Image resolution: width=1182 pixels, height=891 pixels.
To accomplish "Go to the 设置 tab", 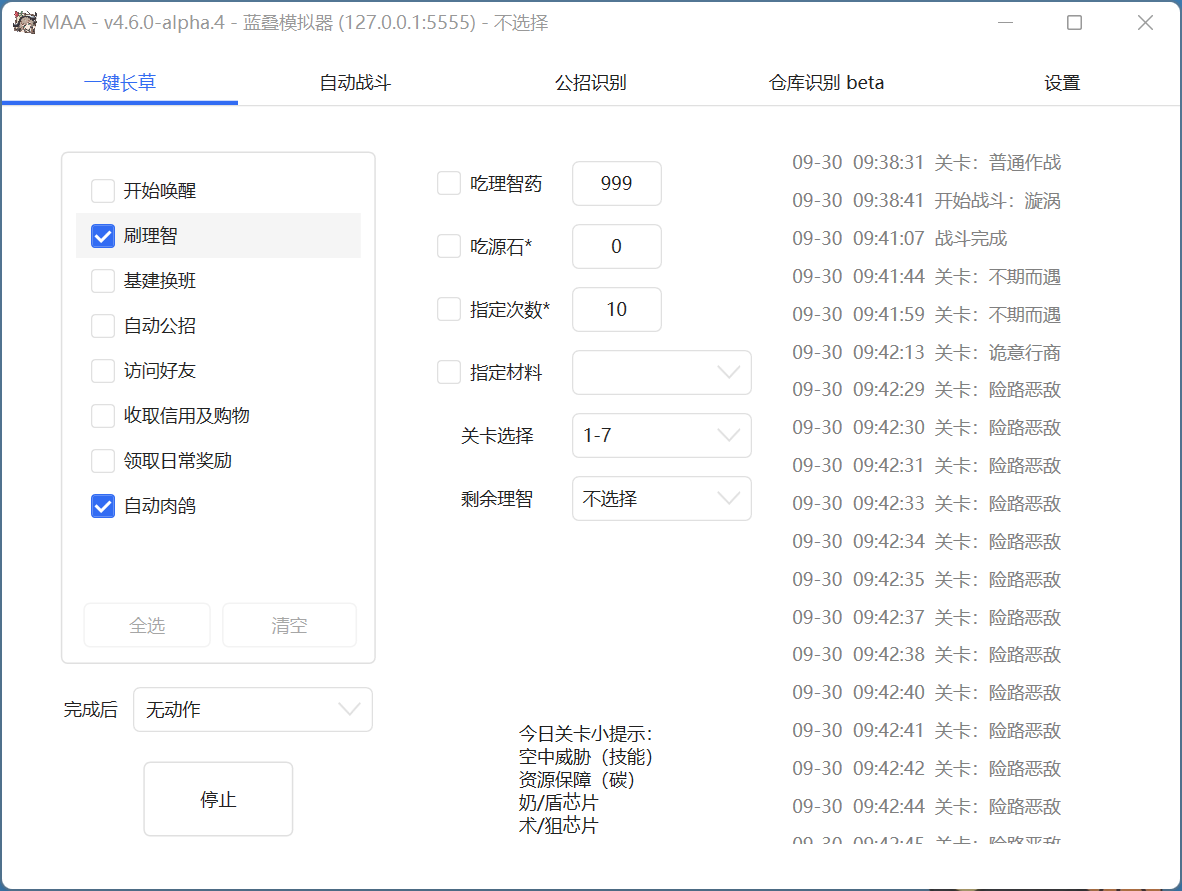I will click(1060, 82).
